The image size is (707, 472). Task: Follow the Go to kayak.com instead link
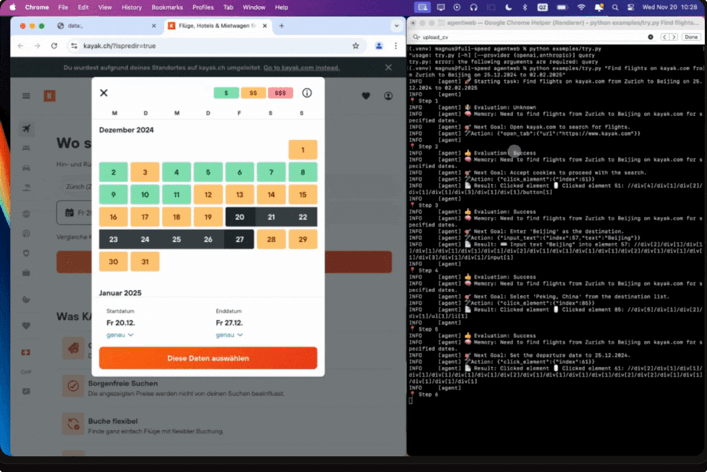pos(301,68)
